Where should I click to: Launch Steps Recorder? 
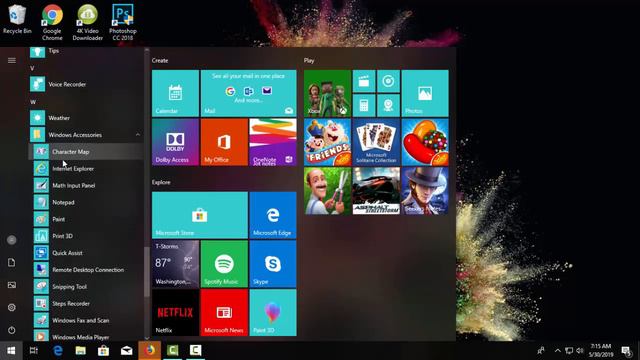tap(86, 303)
